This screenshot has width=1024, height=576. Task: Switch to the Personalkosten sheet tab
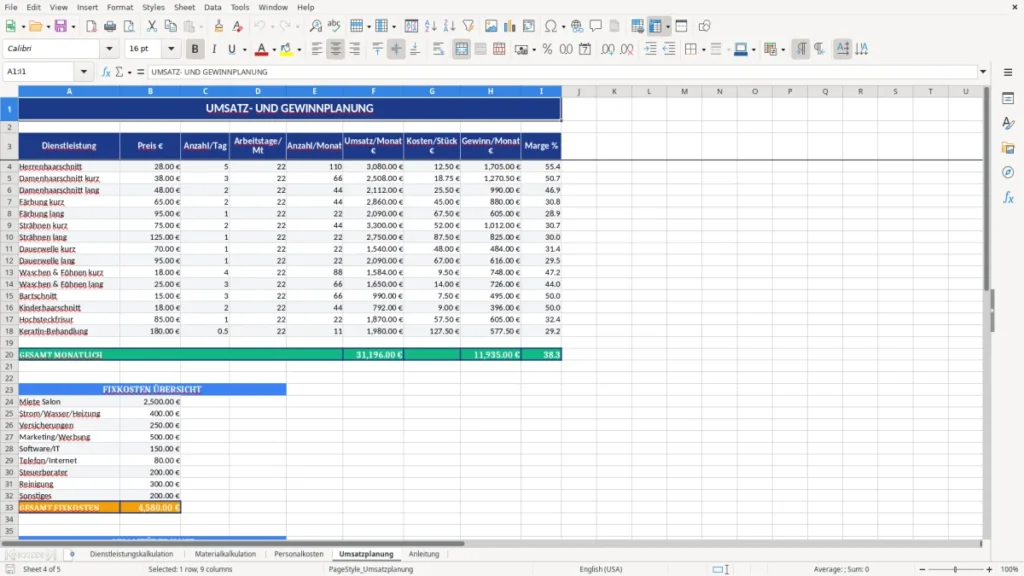click(x=298, y=554)
